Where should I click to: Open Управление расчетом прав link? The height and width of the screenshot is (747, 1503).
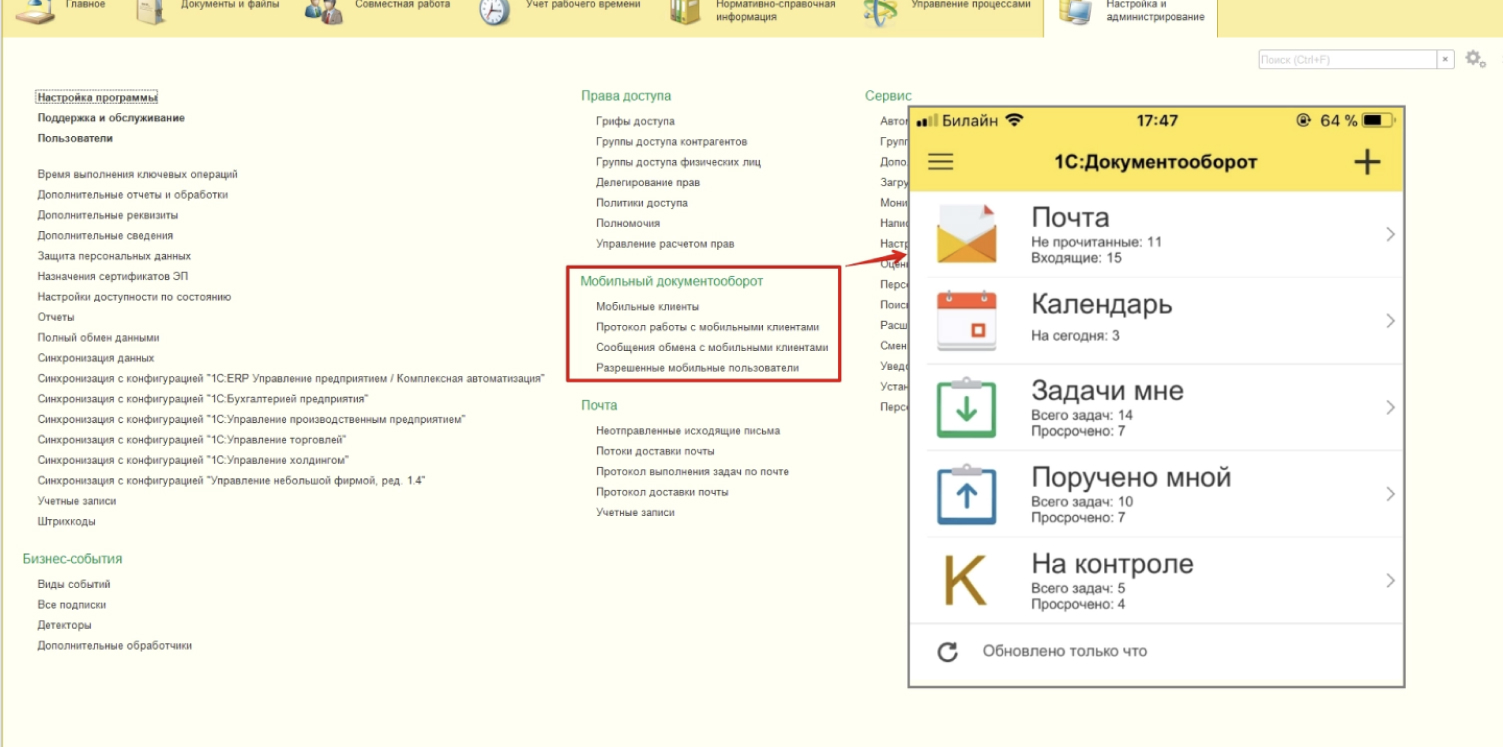click(665, 244)
